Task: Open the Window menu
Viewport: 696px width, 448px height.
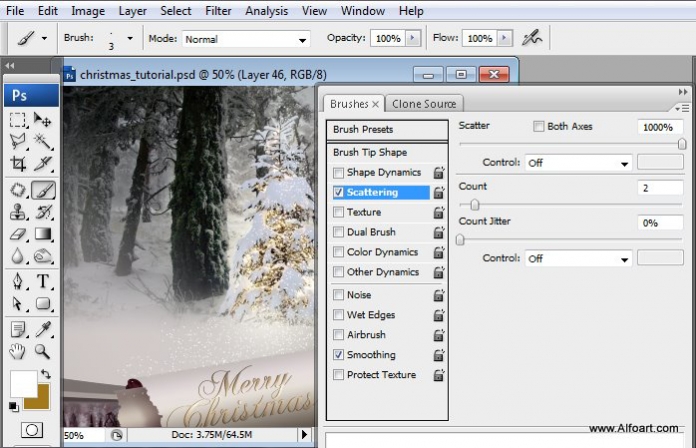Action: point(362,11)
